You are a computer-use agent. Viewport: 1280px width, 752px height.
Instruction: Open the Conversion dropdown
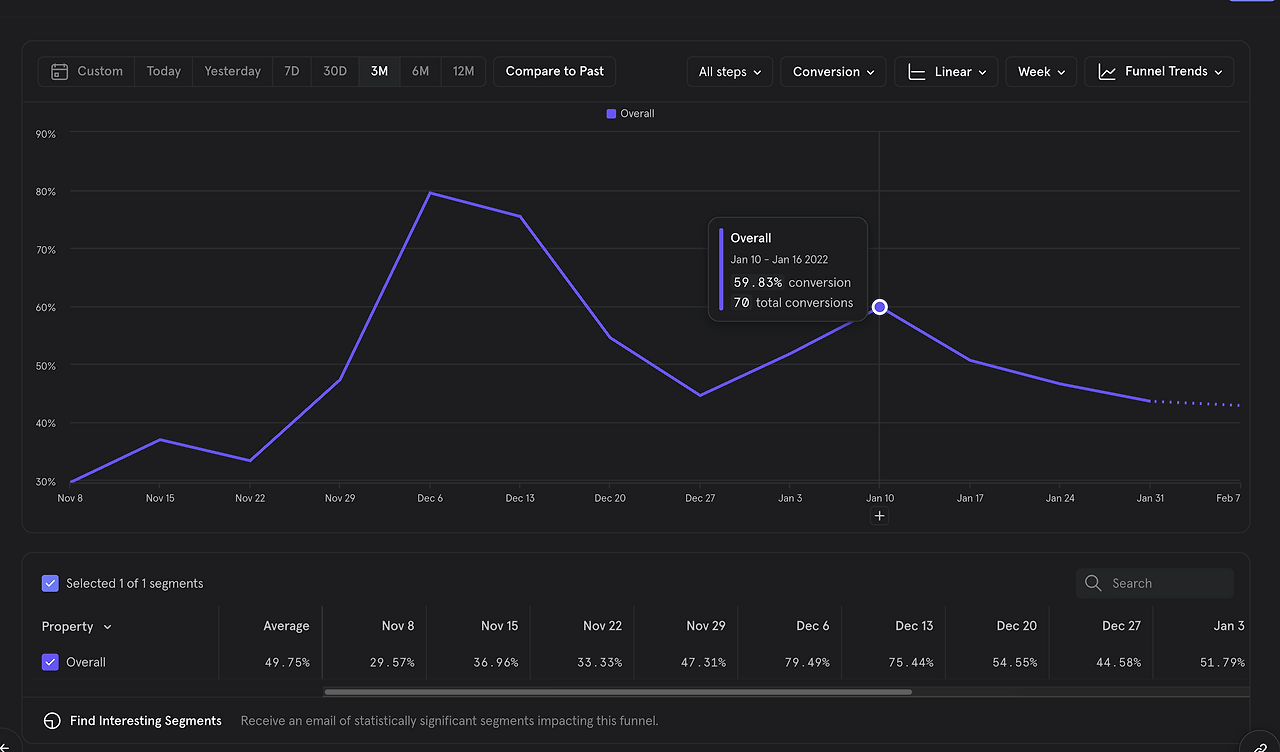click(x=833, y=72)
